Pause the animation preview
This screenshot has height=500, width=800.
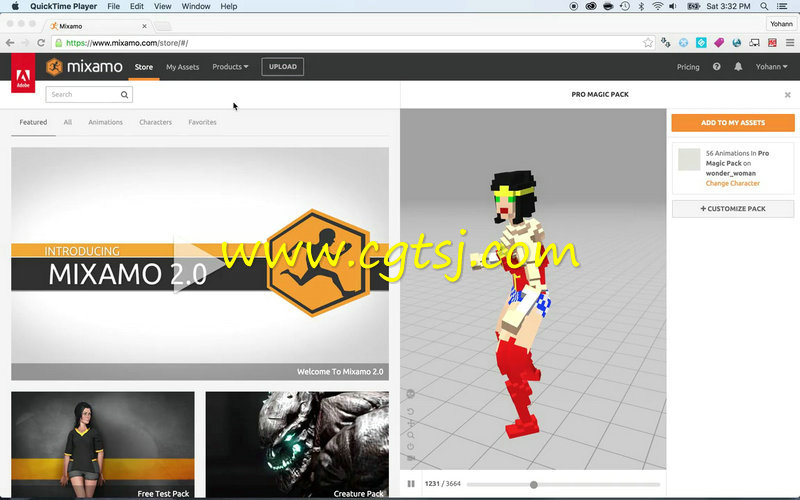(x=411, y=484)
